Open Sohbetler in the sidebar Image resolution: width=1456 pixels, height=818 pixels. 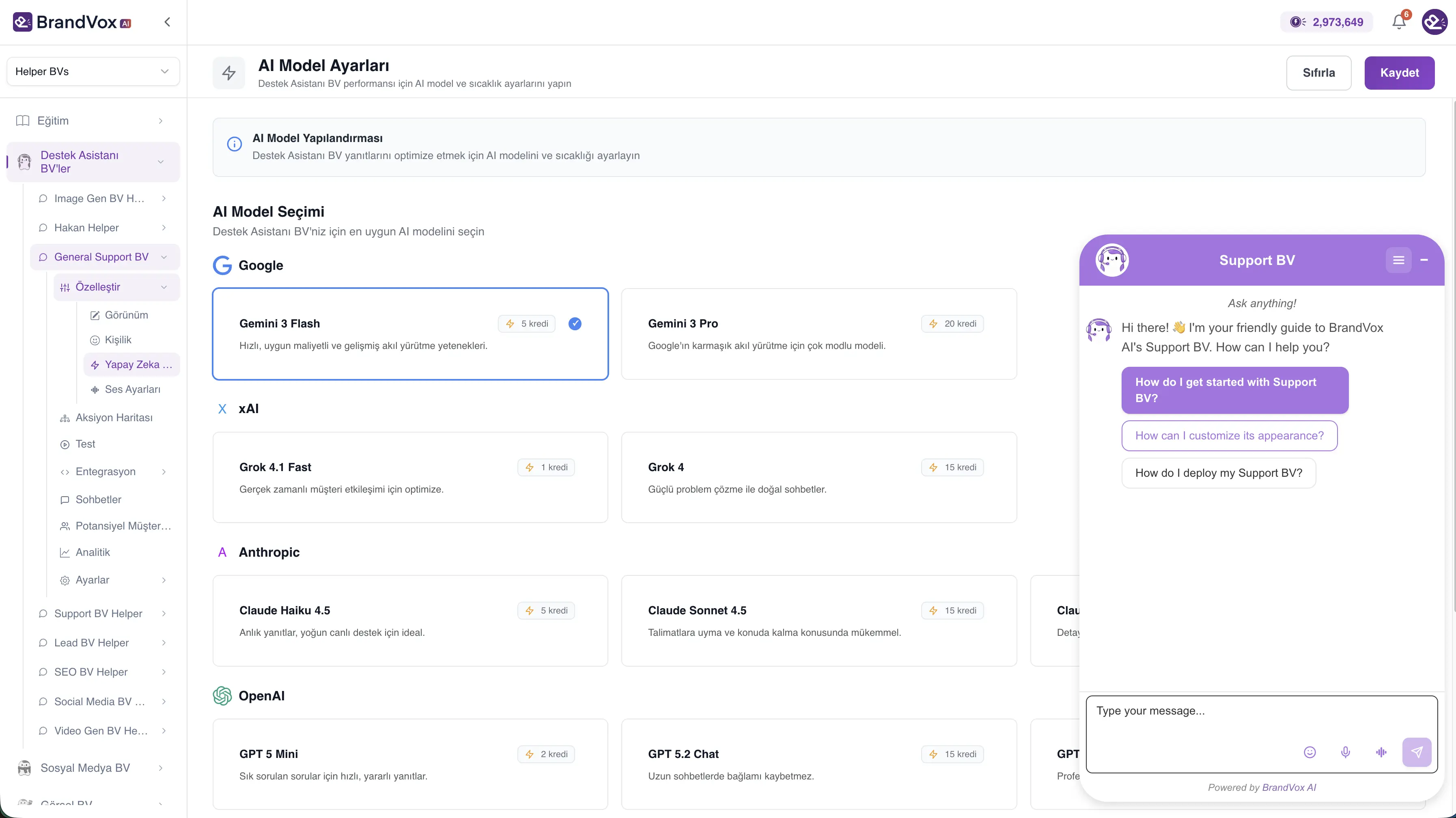click(98, 500)
